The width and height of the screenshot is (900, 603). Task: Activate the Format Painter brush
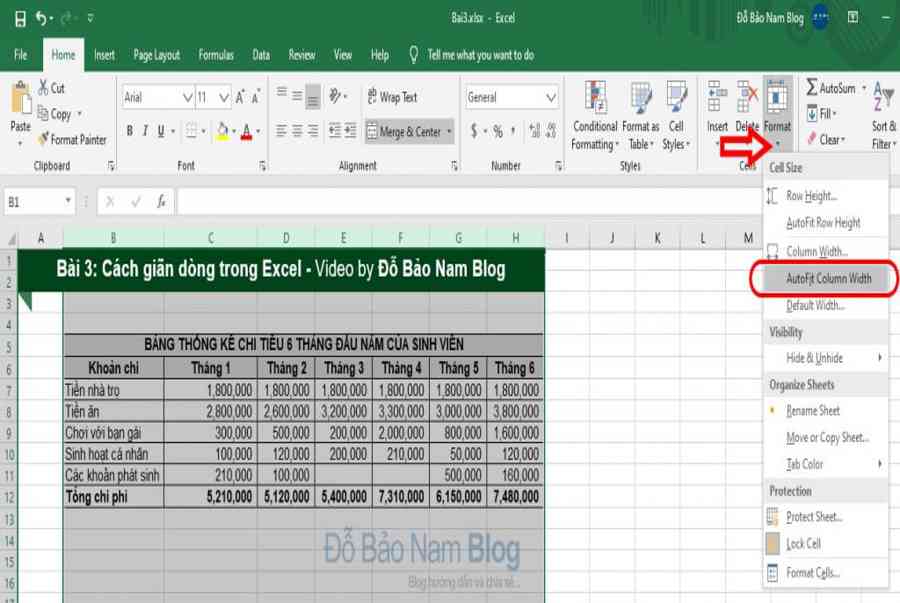coord(72,139)
